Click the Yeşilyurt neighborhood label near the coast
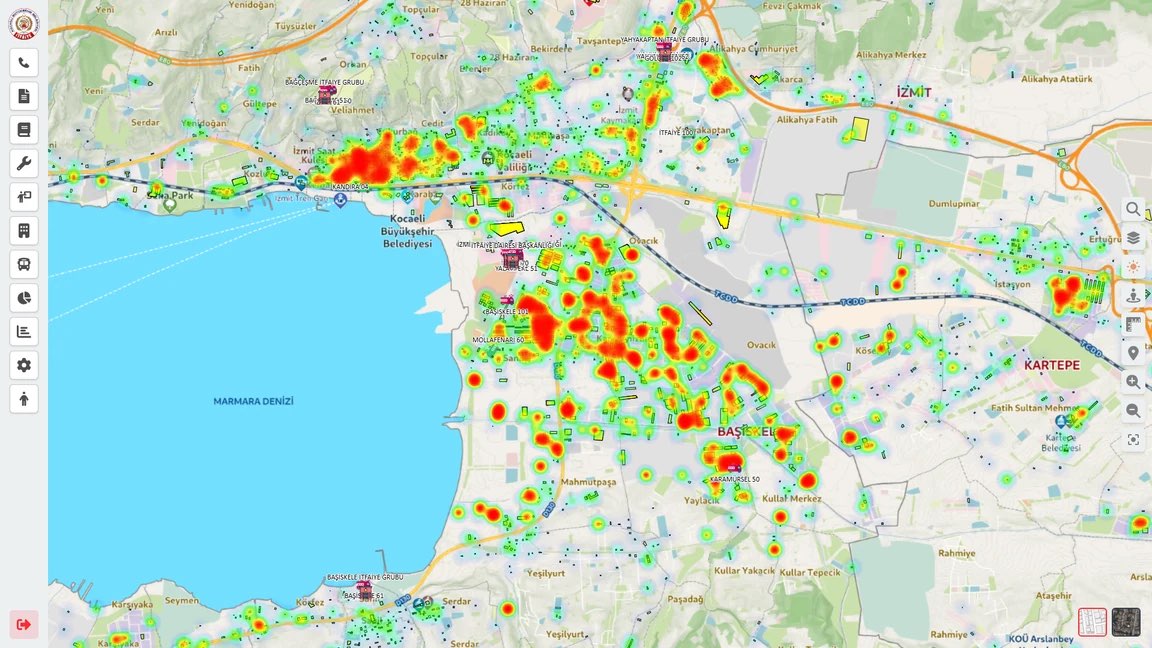Image resolution: width=1152 pixels, height=648 pixels. point(546,573)
